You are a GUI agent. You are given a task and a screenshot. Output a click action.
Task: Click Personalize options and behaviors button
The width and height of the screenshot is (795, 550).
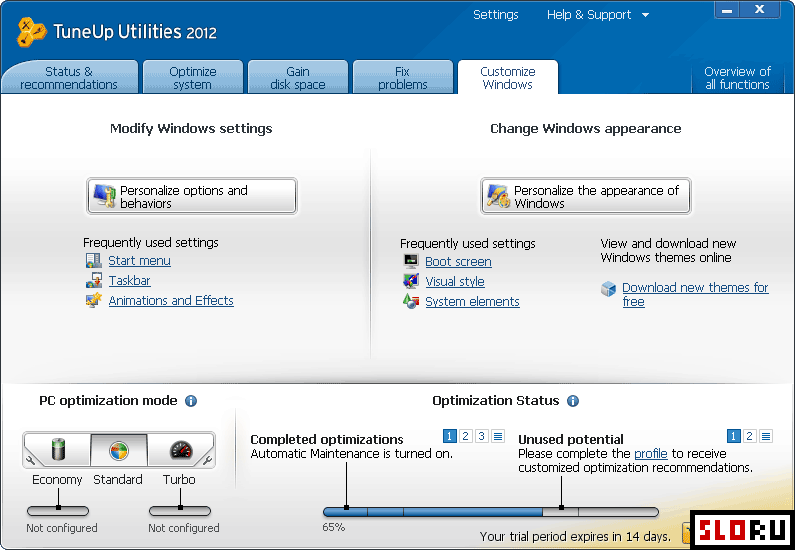pyautogui.click(x=192, y=196)
